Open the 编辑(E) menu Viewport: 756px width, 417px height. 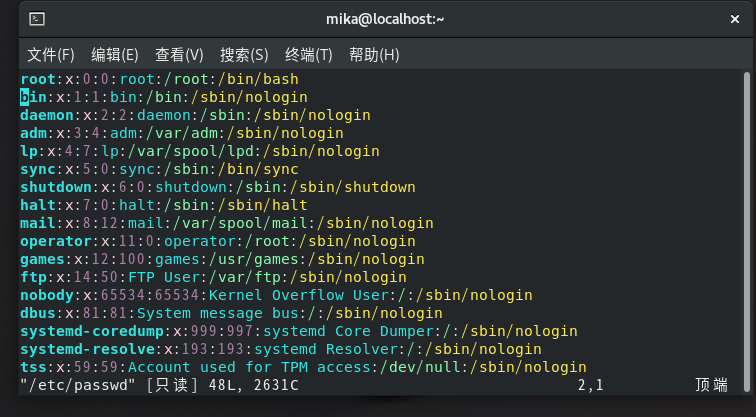click(115, 55)
